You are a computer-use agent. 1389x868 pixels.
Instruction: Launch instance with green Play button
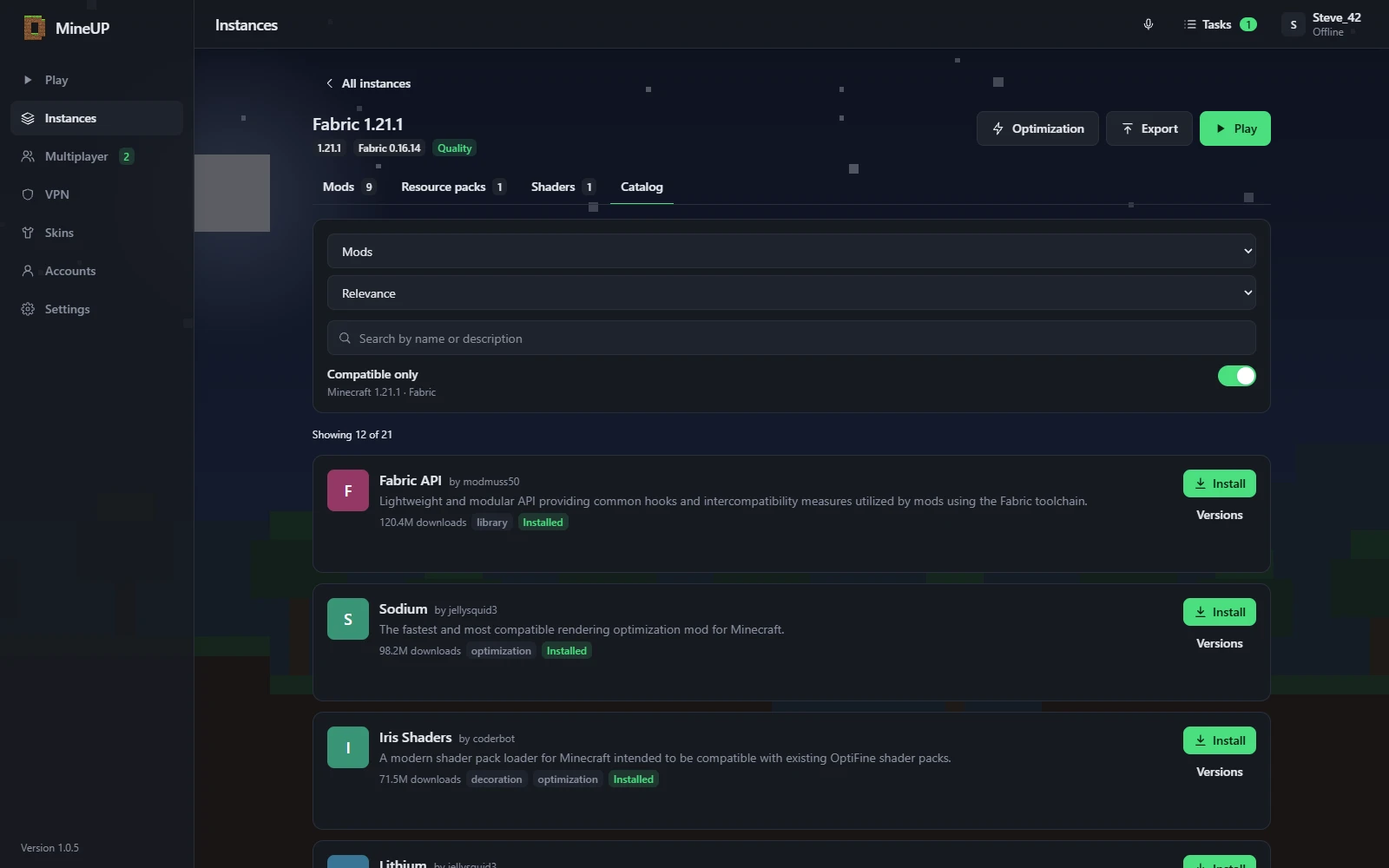click(x=1235, y=128)
